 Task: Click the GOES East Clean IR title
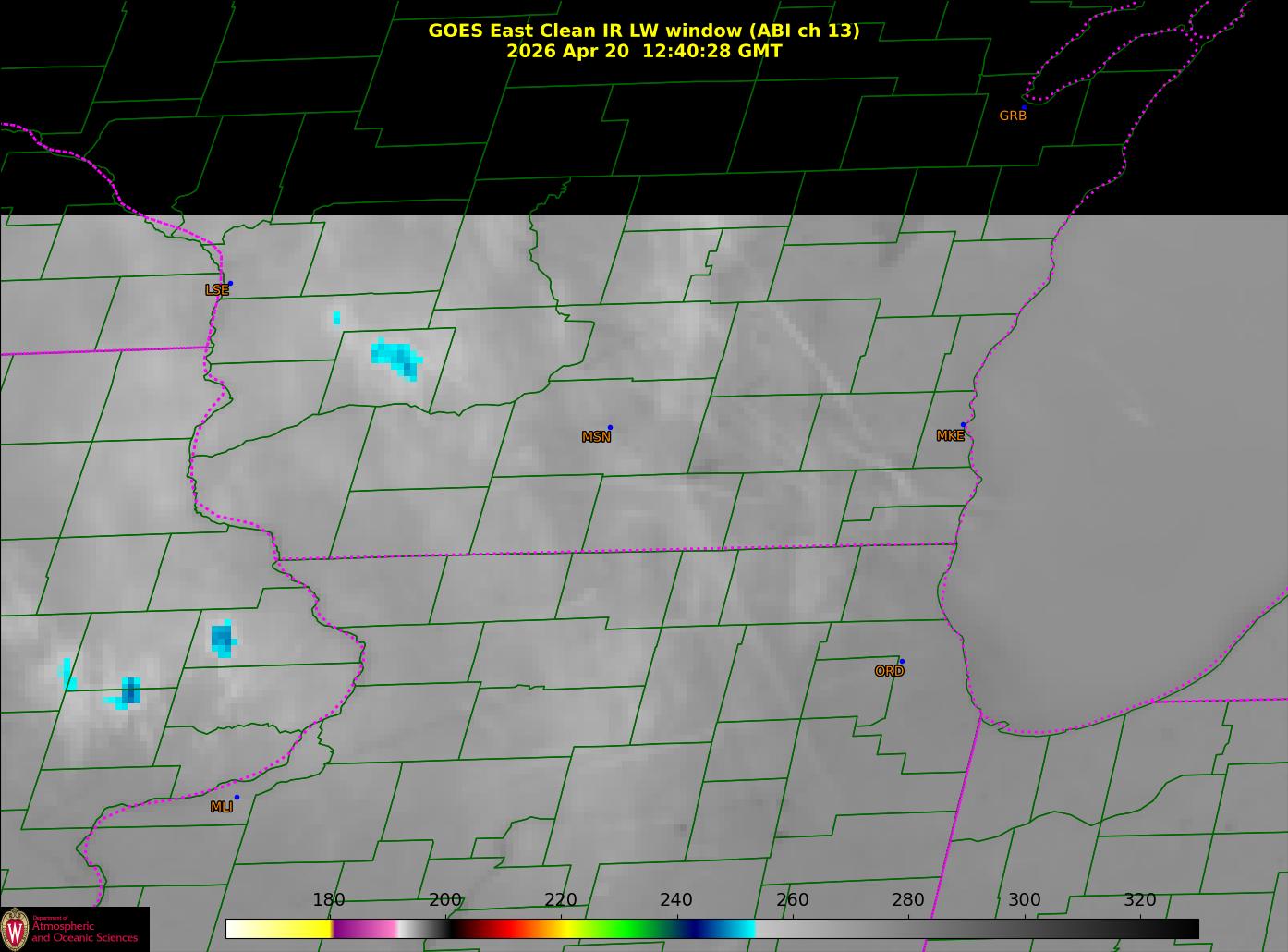644,31
